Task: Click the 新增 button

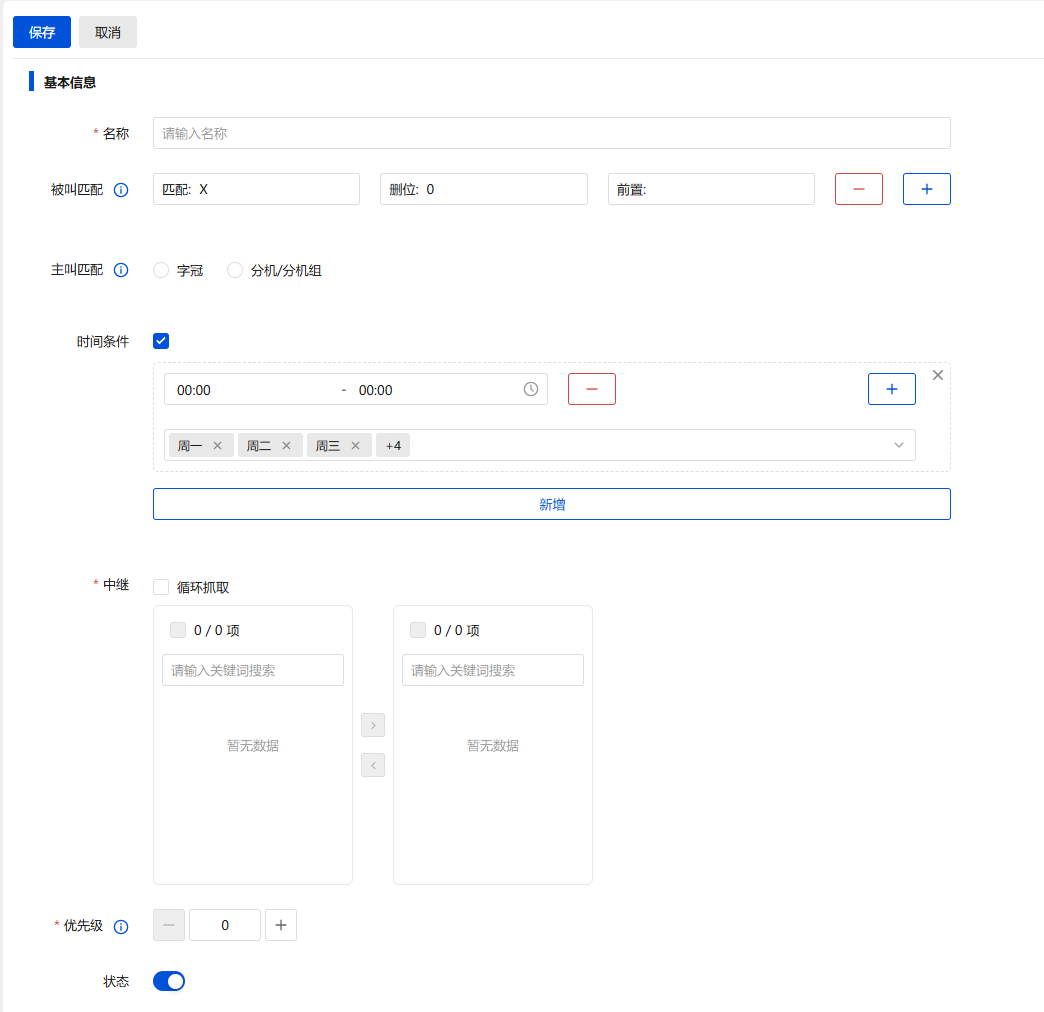Action: point(551,504)
